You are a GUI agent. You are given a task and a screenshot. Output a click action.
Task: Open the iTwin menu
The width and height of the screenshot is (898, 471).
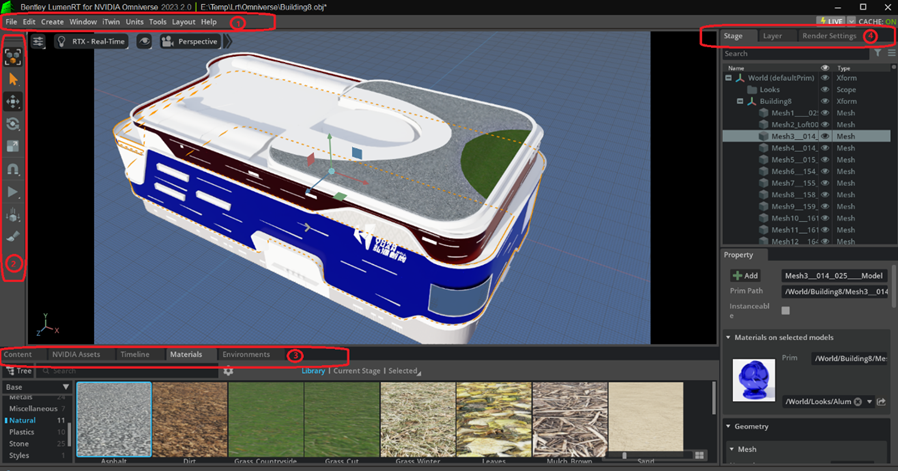pos(111,22)
